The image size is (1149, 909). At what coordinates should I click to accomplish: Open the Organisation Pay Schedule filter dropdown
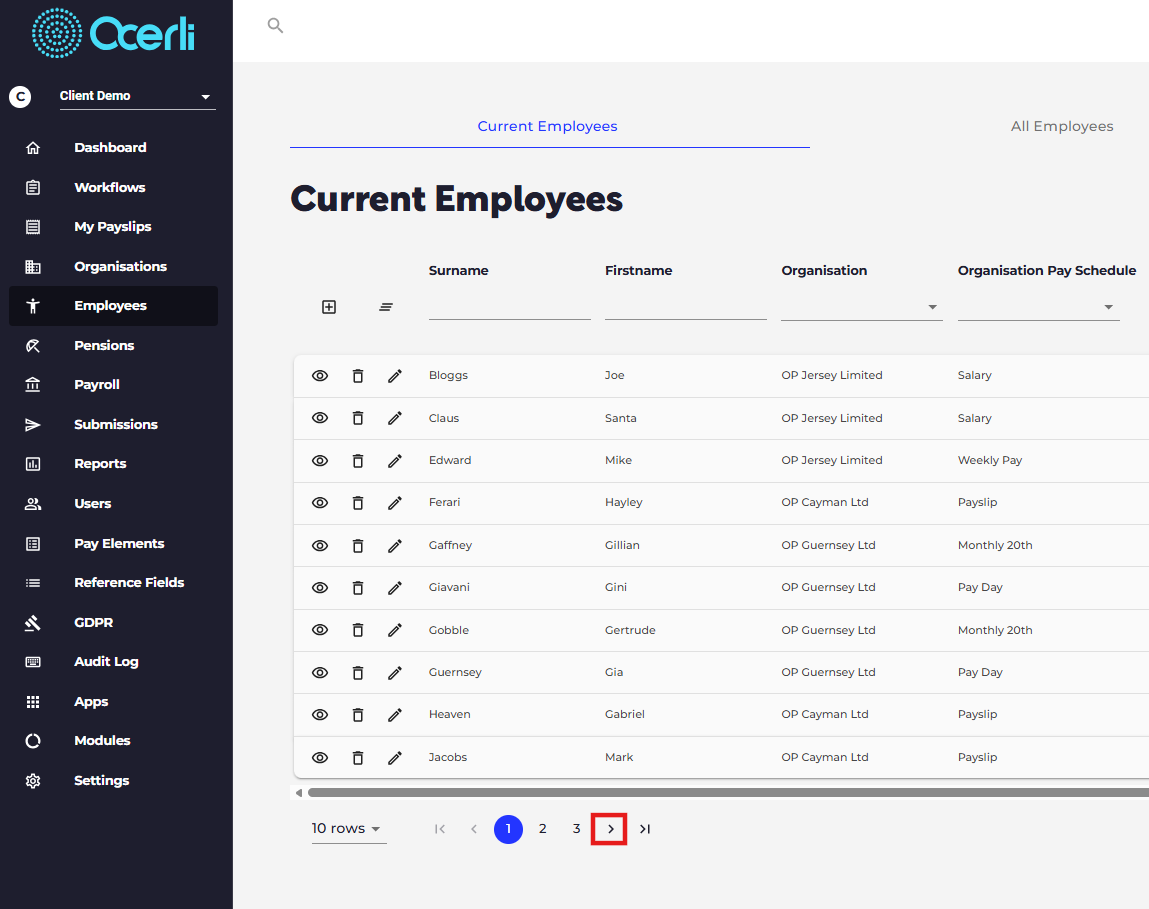[1038, 307]
